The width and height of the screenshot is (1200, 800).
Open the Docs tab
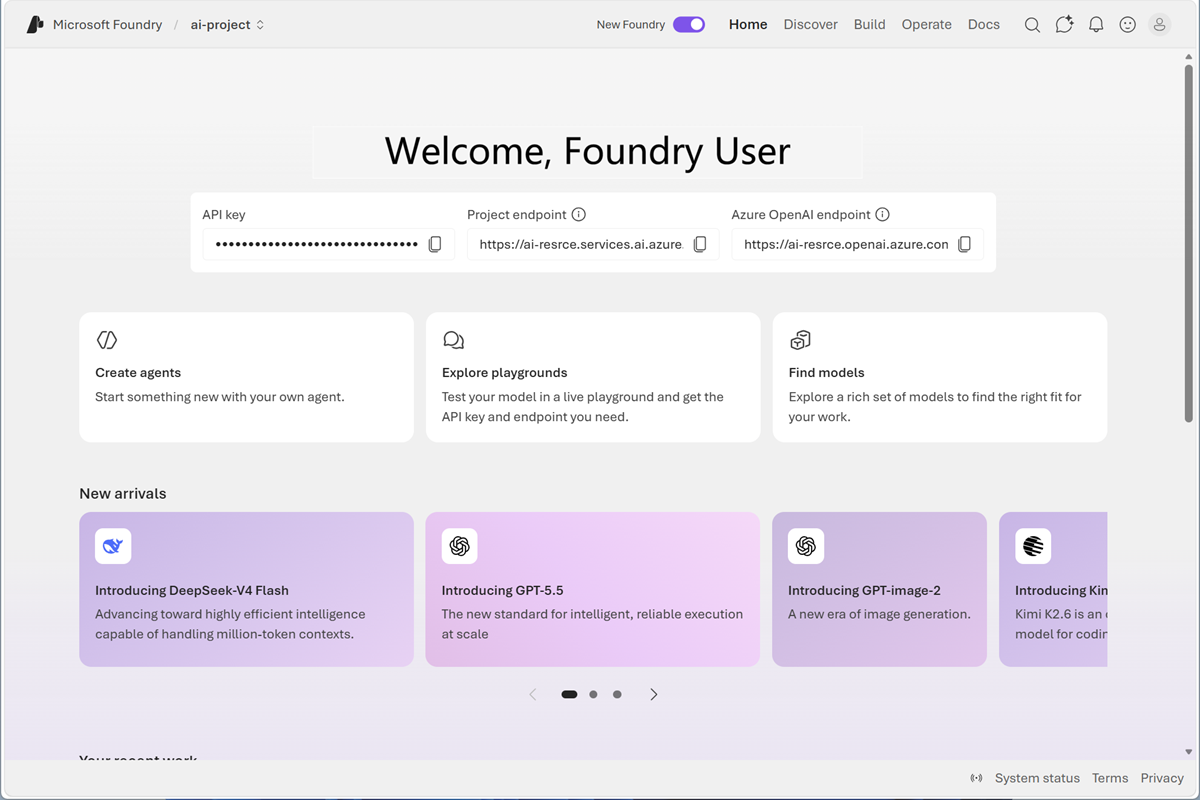click(x=983, y=25)
